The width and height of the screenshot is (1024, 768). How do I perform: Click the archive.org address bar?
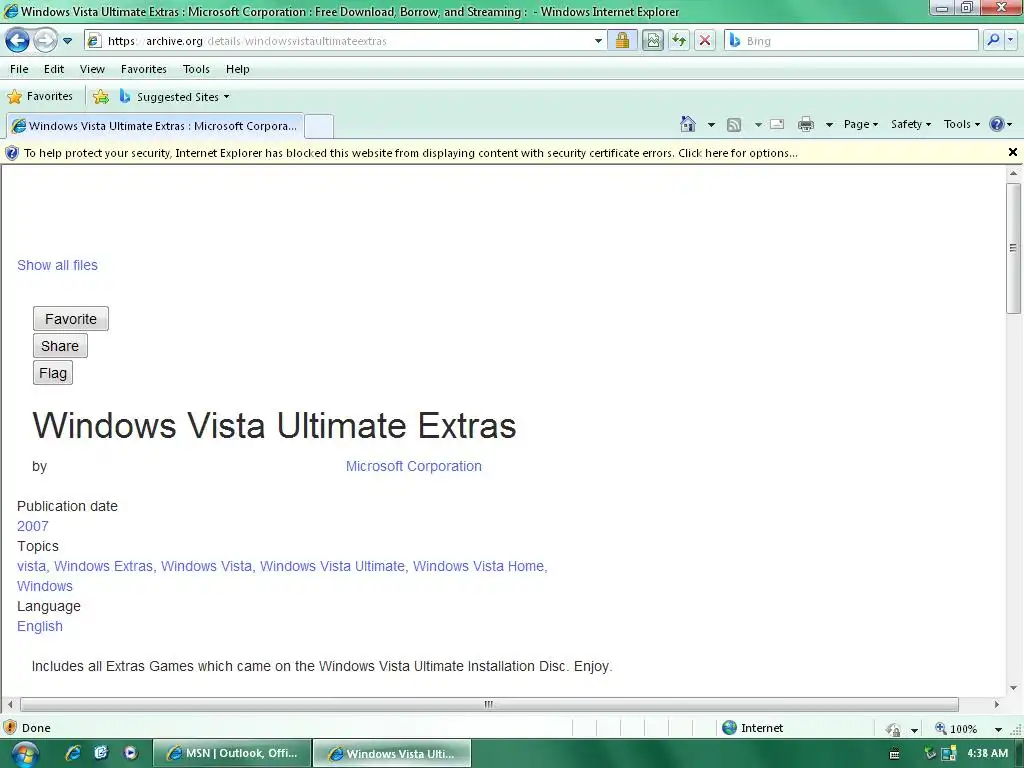343,40
